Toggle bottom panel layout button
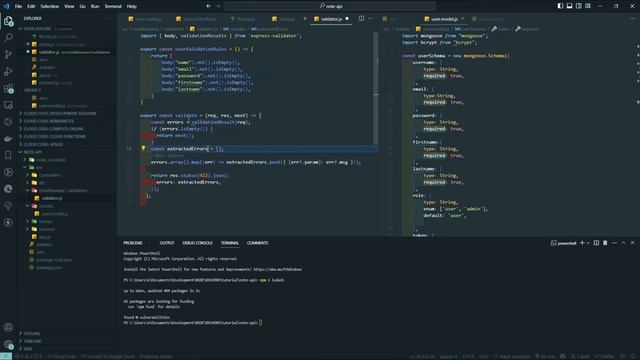640x360 pixels. [x=569, y=6]
